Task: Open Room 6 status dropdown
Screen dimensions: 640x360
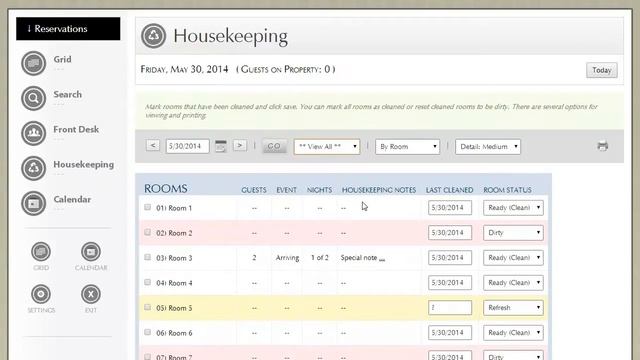Action: (513, 333)
